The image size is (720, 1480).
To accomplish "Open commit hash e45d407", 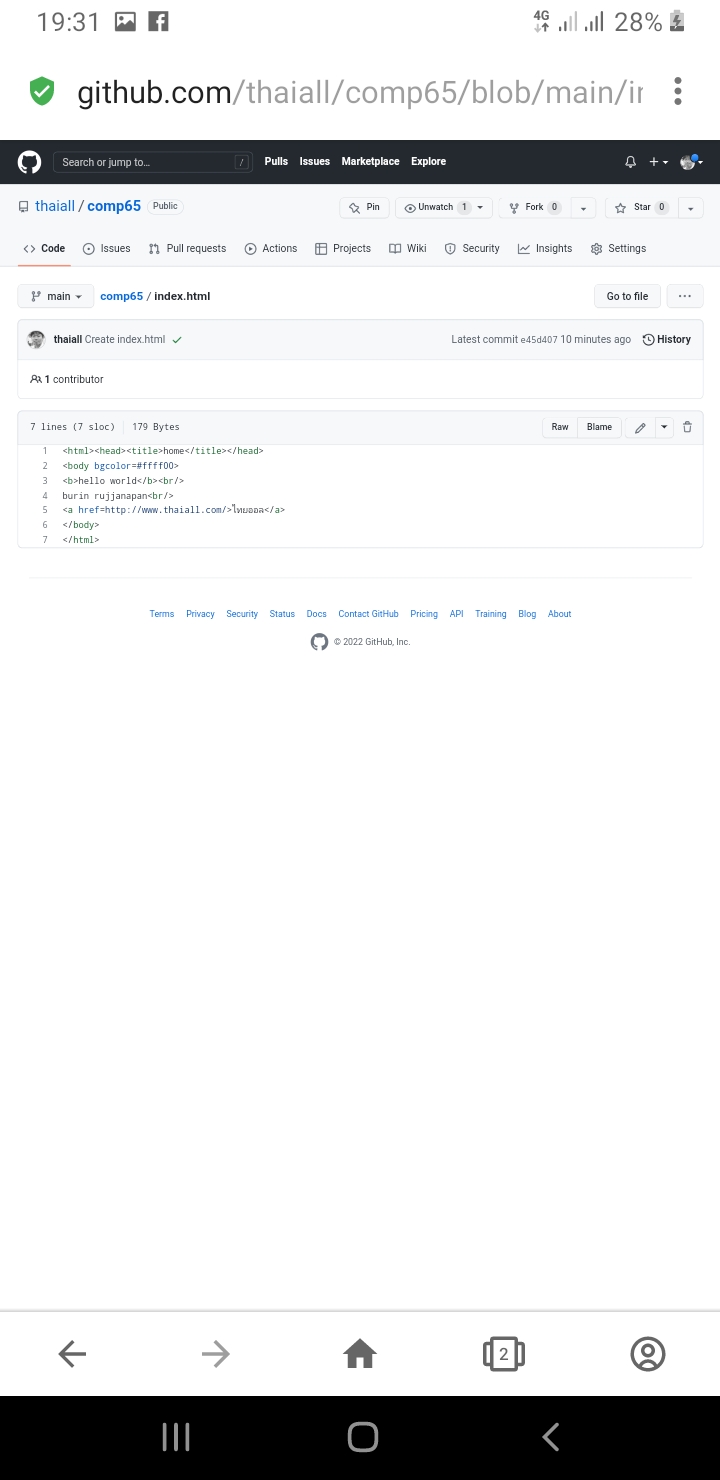I will pyautogui.click(x=538, y=340).
